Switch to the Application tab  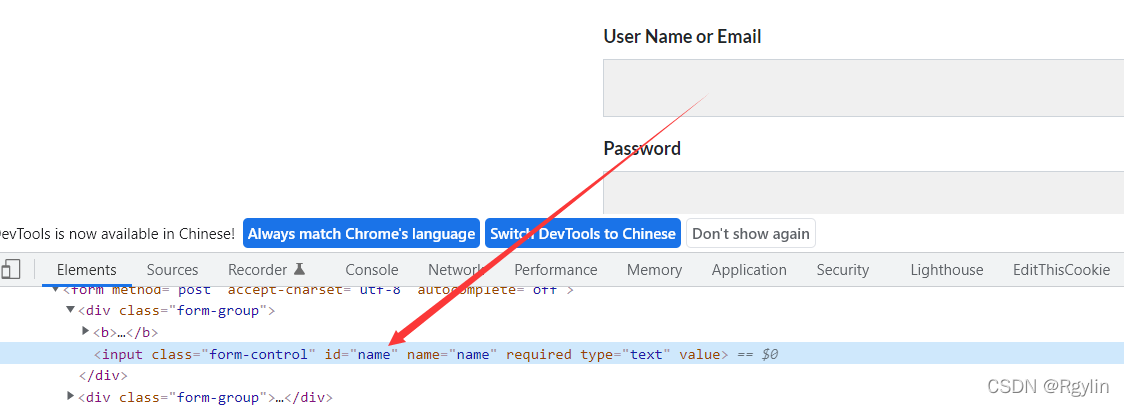click(749, 270)
